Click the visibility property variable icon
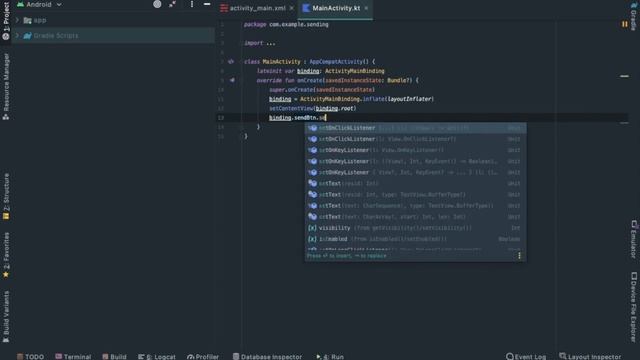 (x=312, y=228)
